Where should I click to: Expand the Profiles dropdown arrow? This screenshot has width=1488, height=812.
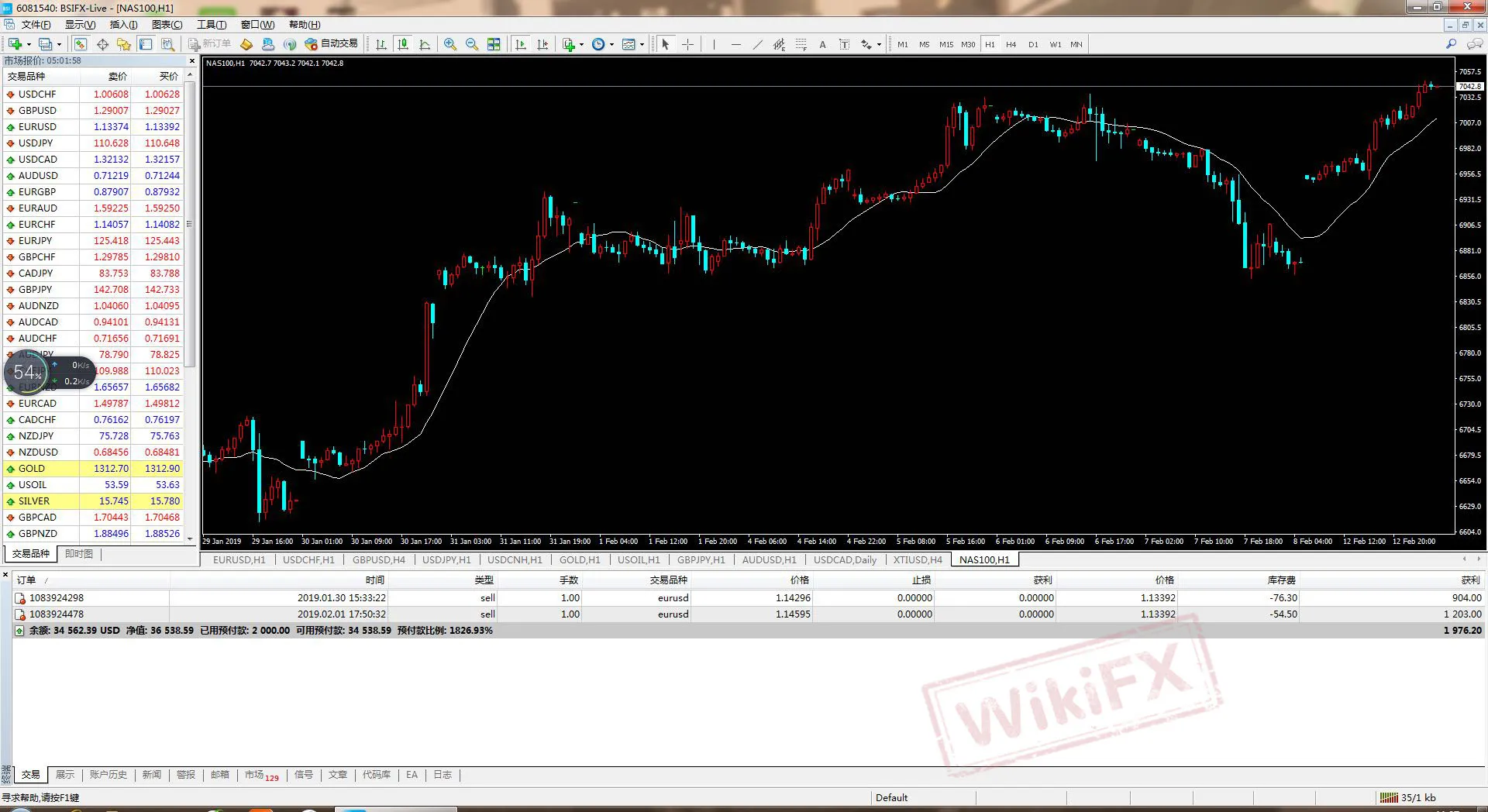(x=60, y=45)
